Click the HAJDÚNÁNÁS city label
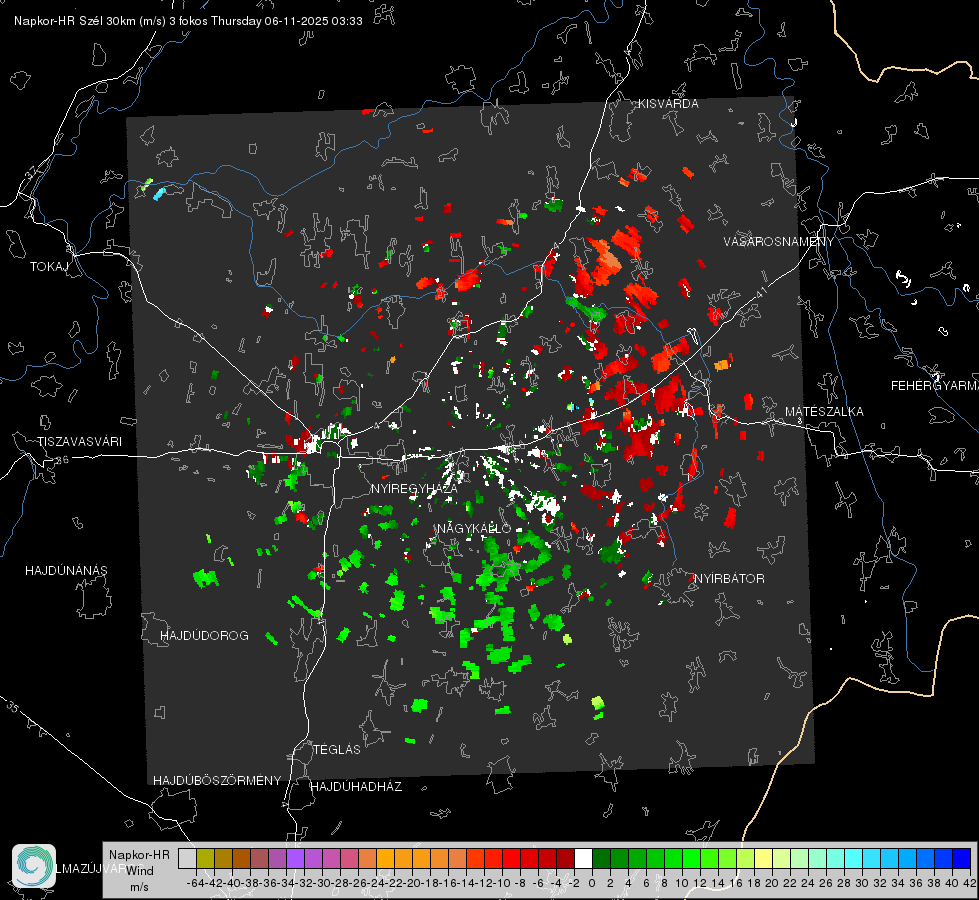This screenshot has height=900, width=979. pos(66,571)
